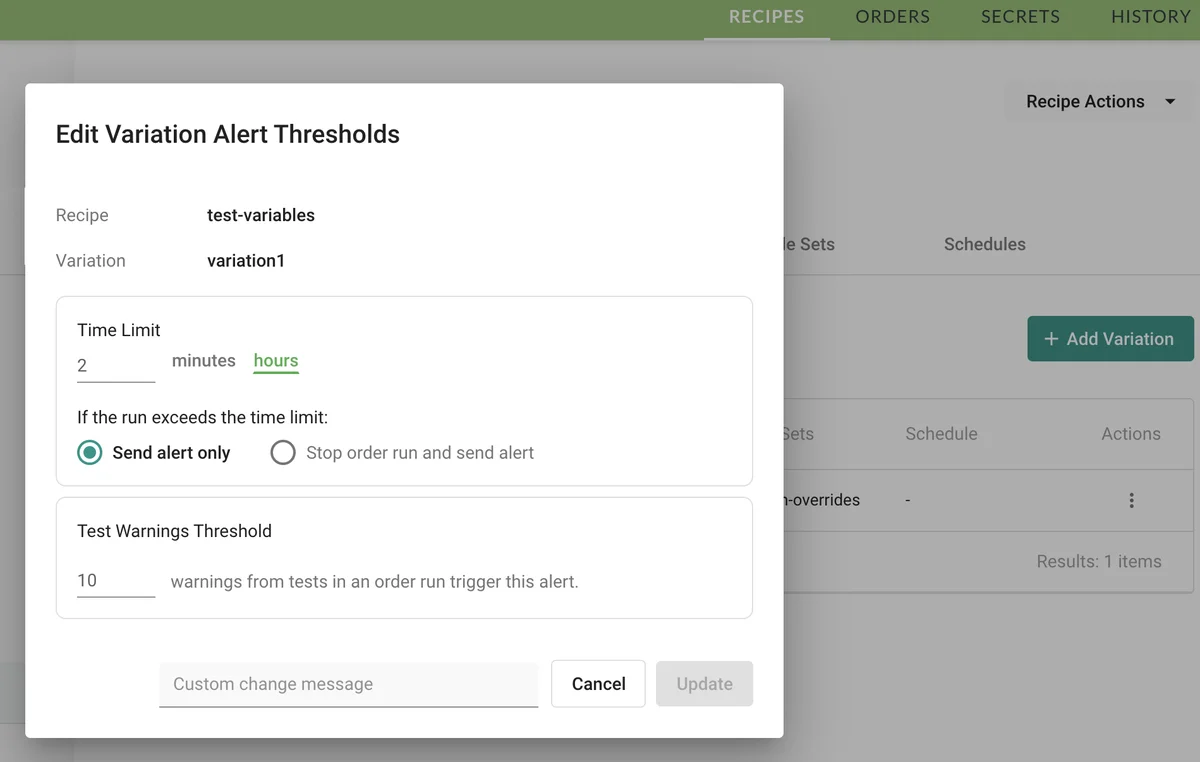Choose 'Stop order run and send alert'
Viewport: 1200px width, 762px height.
point(283,453)
